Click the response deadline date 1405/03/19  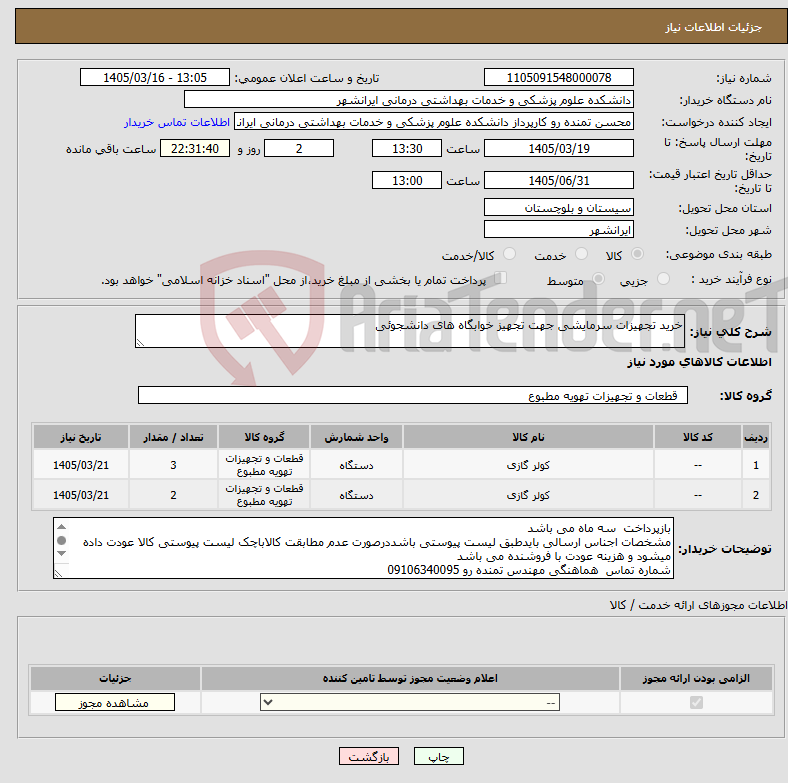coord(559,148)
